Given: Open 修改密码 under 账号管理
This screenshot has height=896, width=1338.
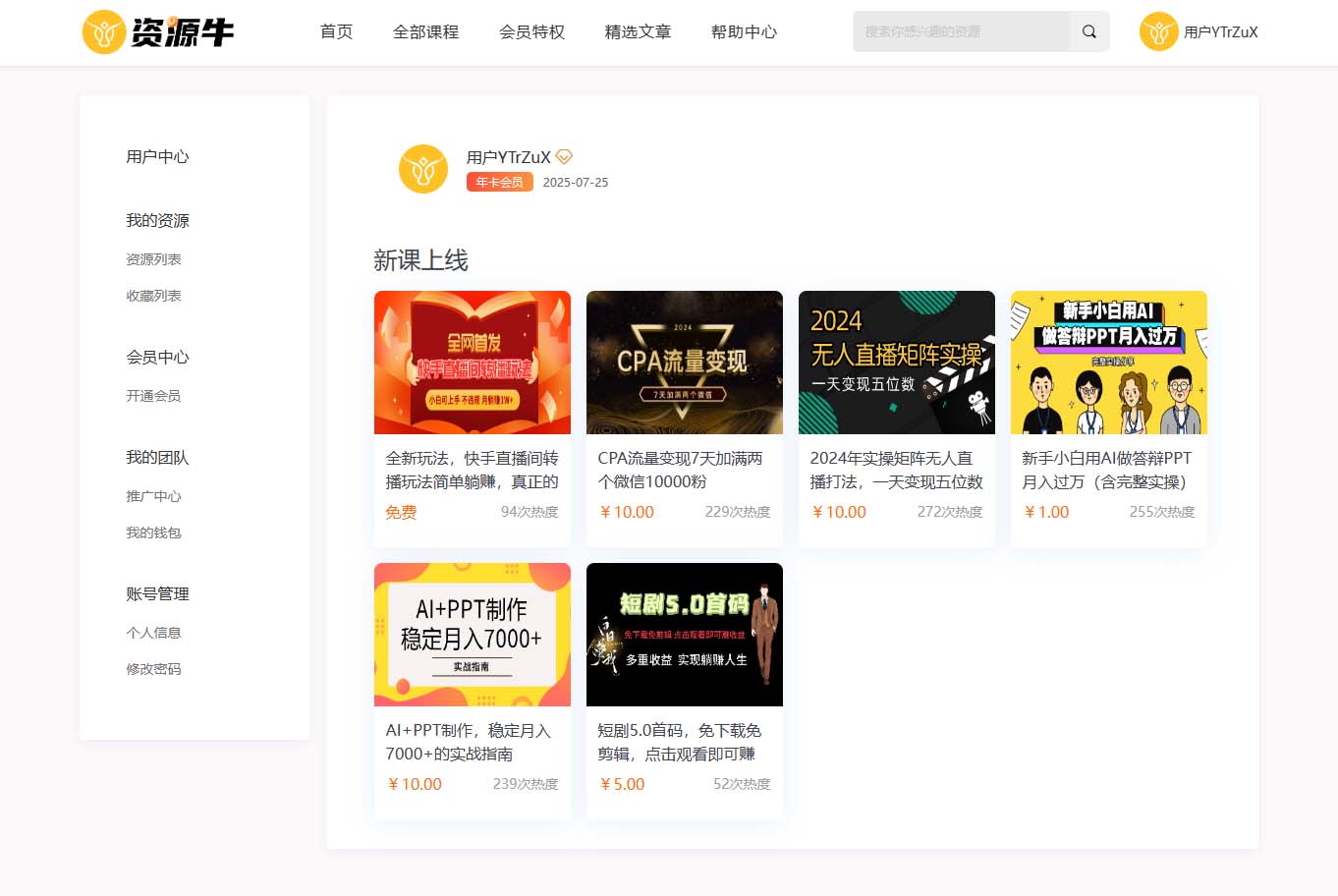Looking at the screenshot, I should (x=153, y=669).
